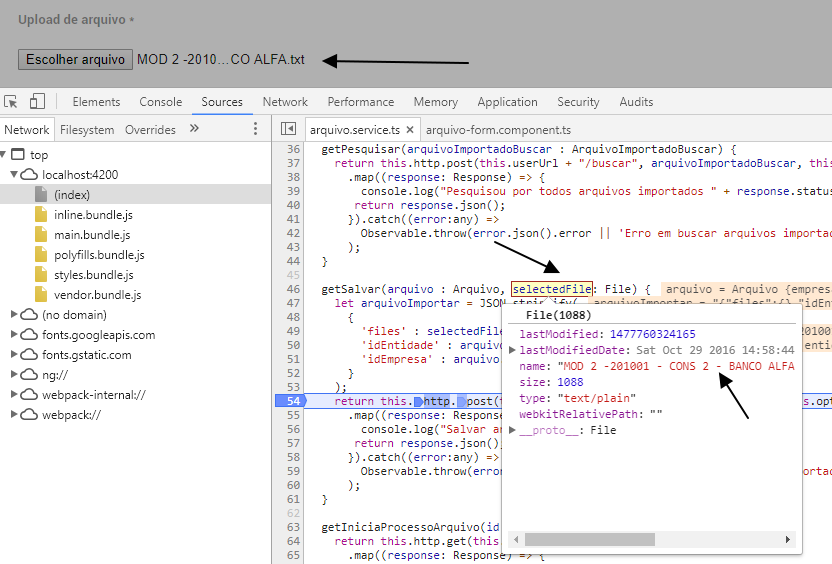Click the highlighted selectedFile parameter
832x564 pixels.
click(x=552, y=289)
